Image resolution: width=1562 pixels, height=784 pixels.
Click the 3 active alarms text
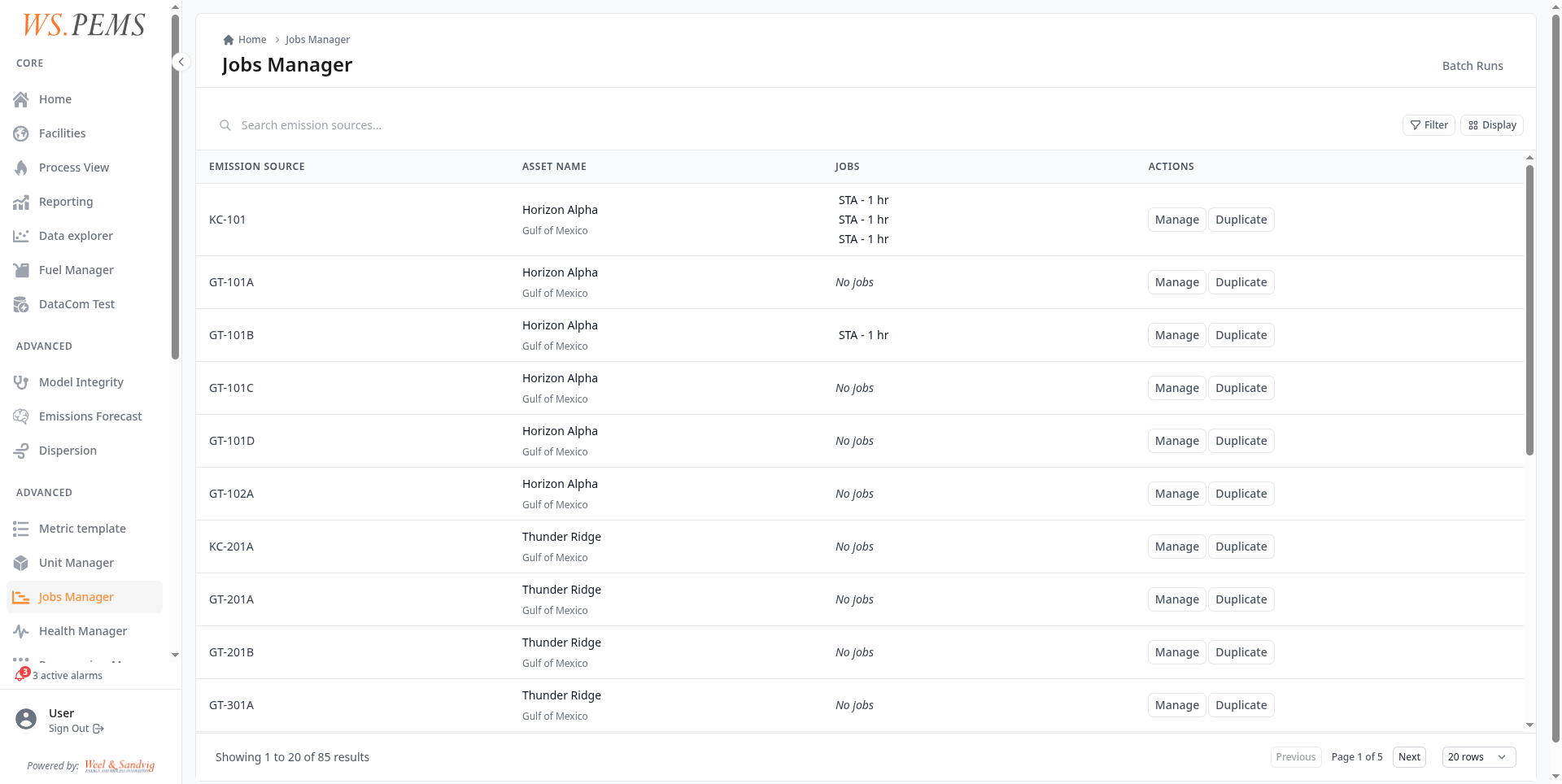pos(68,676)
